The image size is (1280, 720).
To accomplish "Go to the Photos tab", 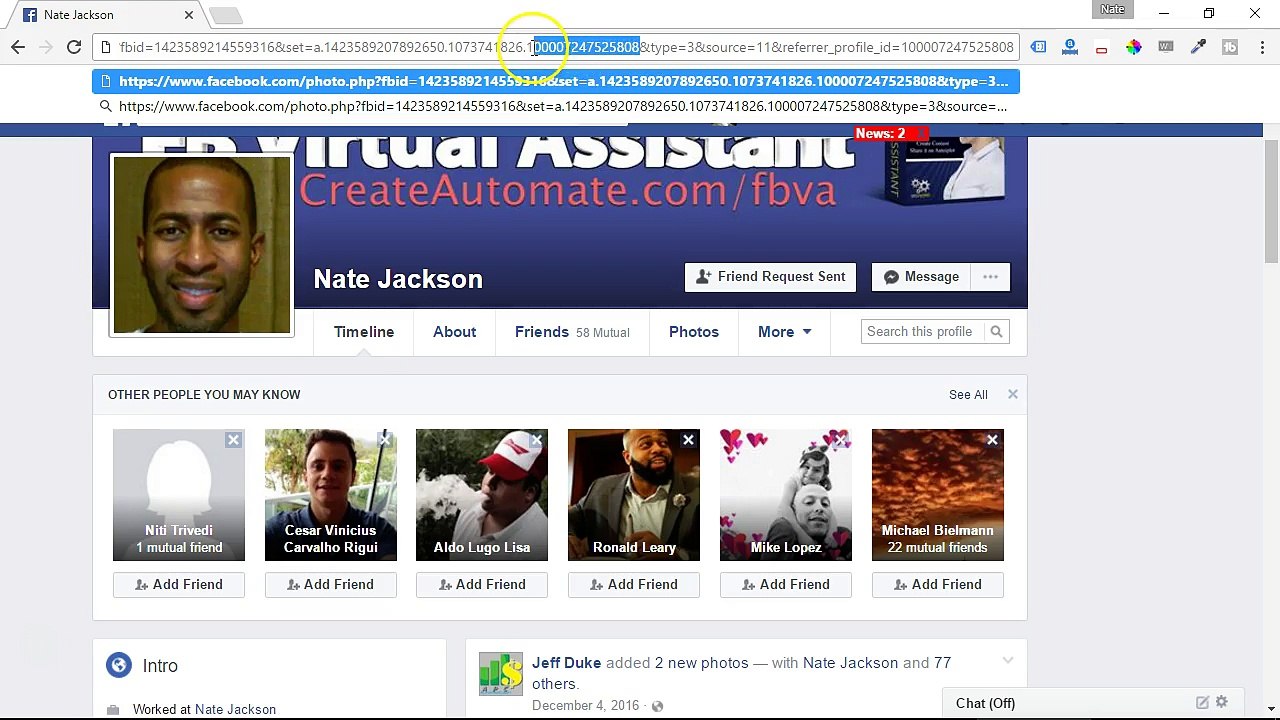I will coord(694,332).
